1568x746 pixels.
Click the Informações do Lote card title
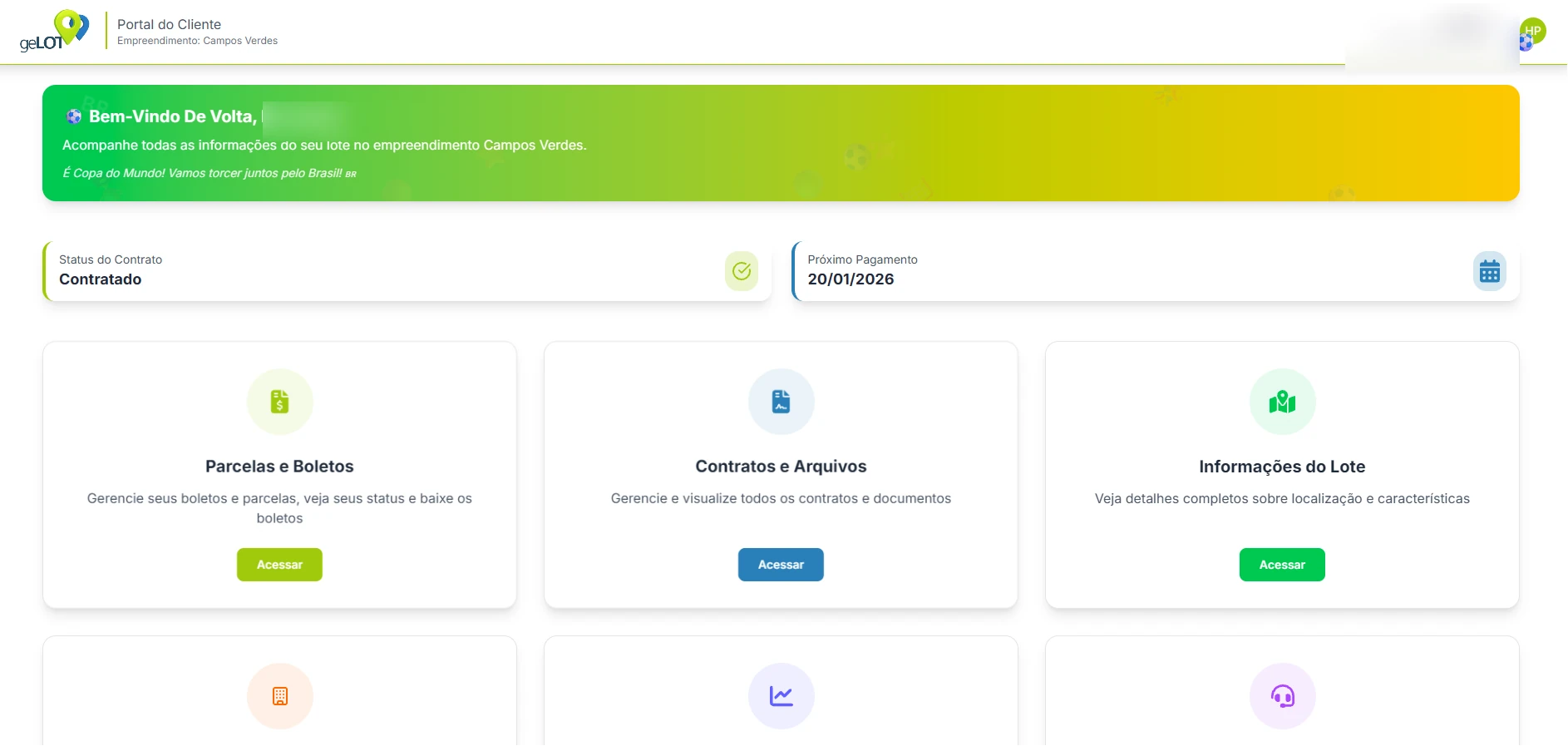[1282, 467]
